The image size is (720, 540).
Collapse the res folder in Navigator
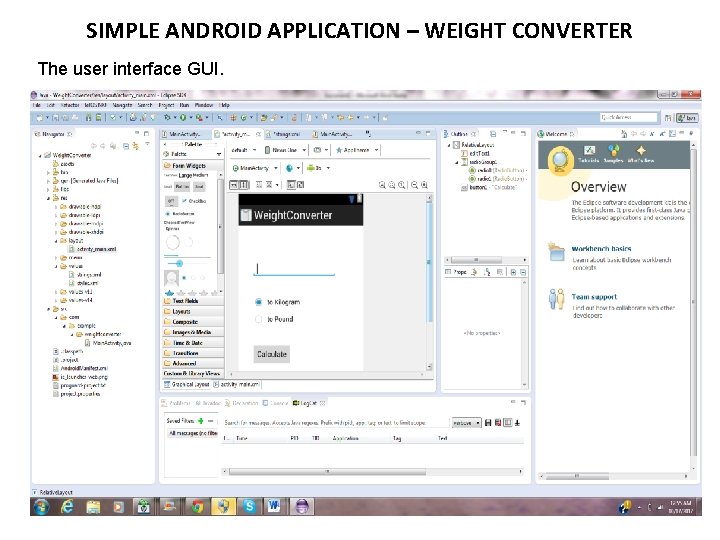coord(48,198)
